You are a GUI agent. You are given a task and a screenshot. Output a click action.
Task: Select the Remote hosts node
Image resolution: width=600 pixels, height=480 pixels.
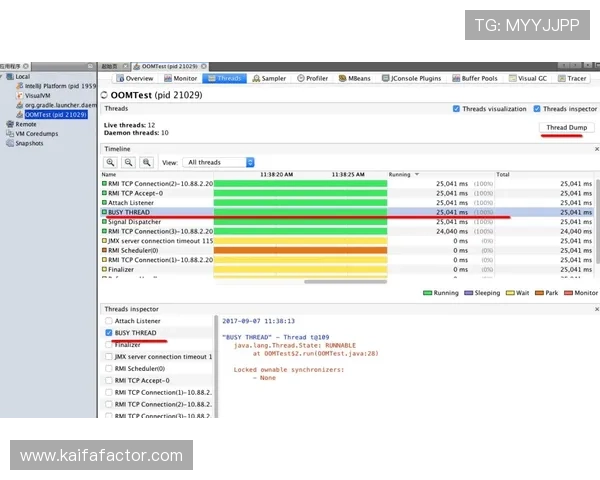click(x=26, y=124)
